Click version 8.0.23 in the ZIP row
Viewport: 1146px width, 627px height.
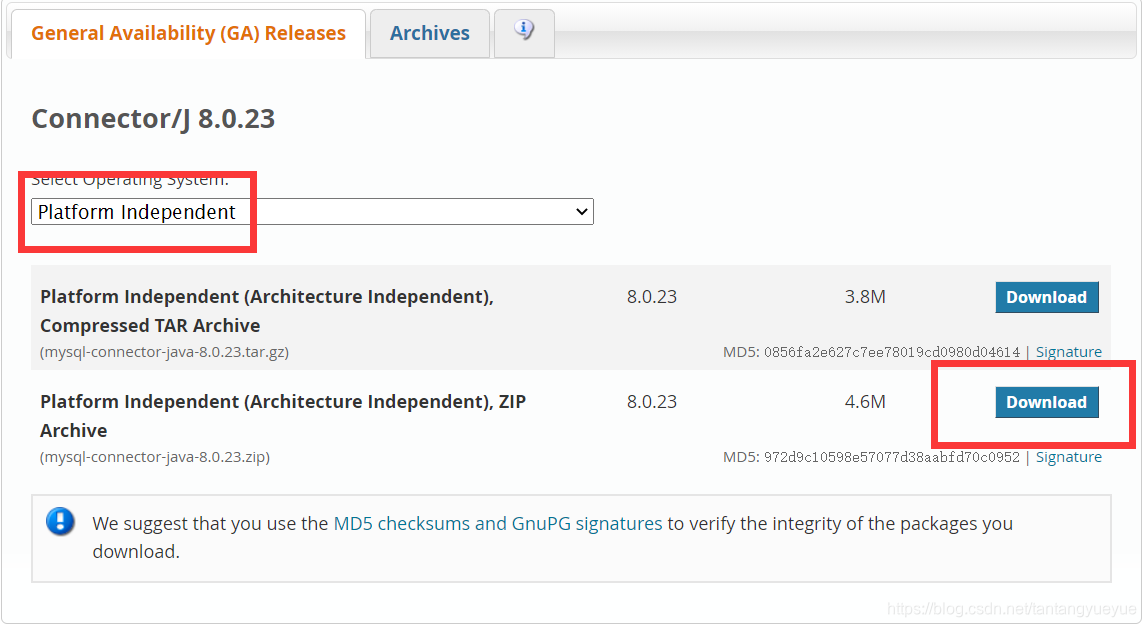652,403
